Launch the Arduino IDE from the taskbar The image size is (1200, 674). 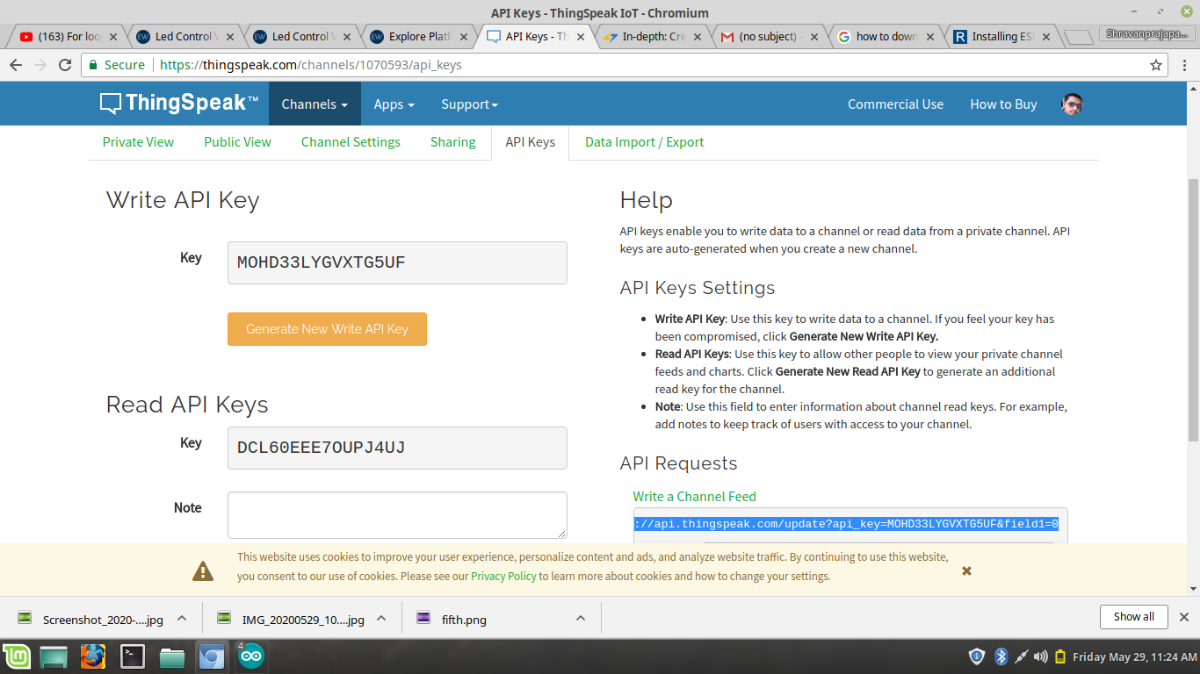[251, 657]
